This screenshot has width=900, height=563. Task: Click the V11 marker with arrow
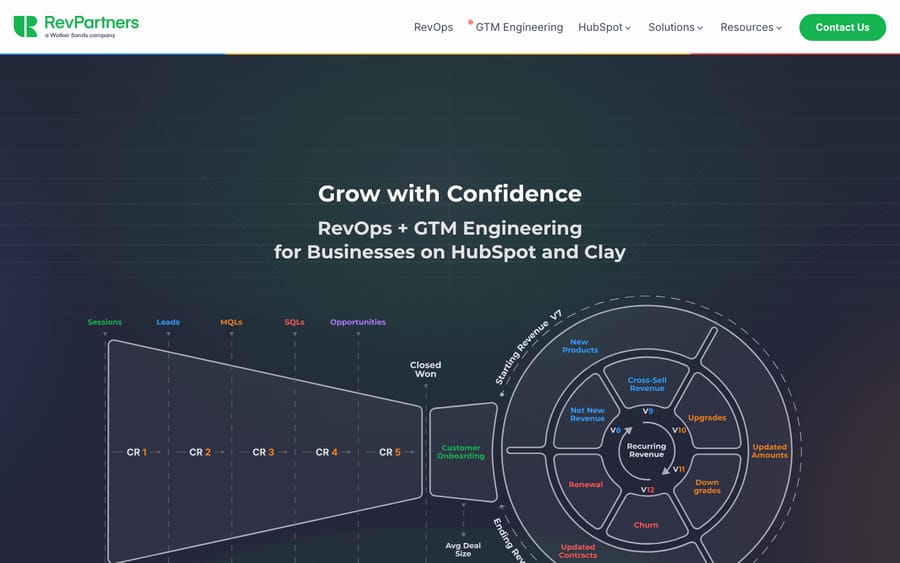click(x=674, y=469)
